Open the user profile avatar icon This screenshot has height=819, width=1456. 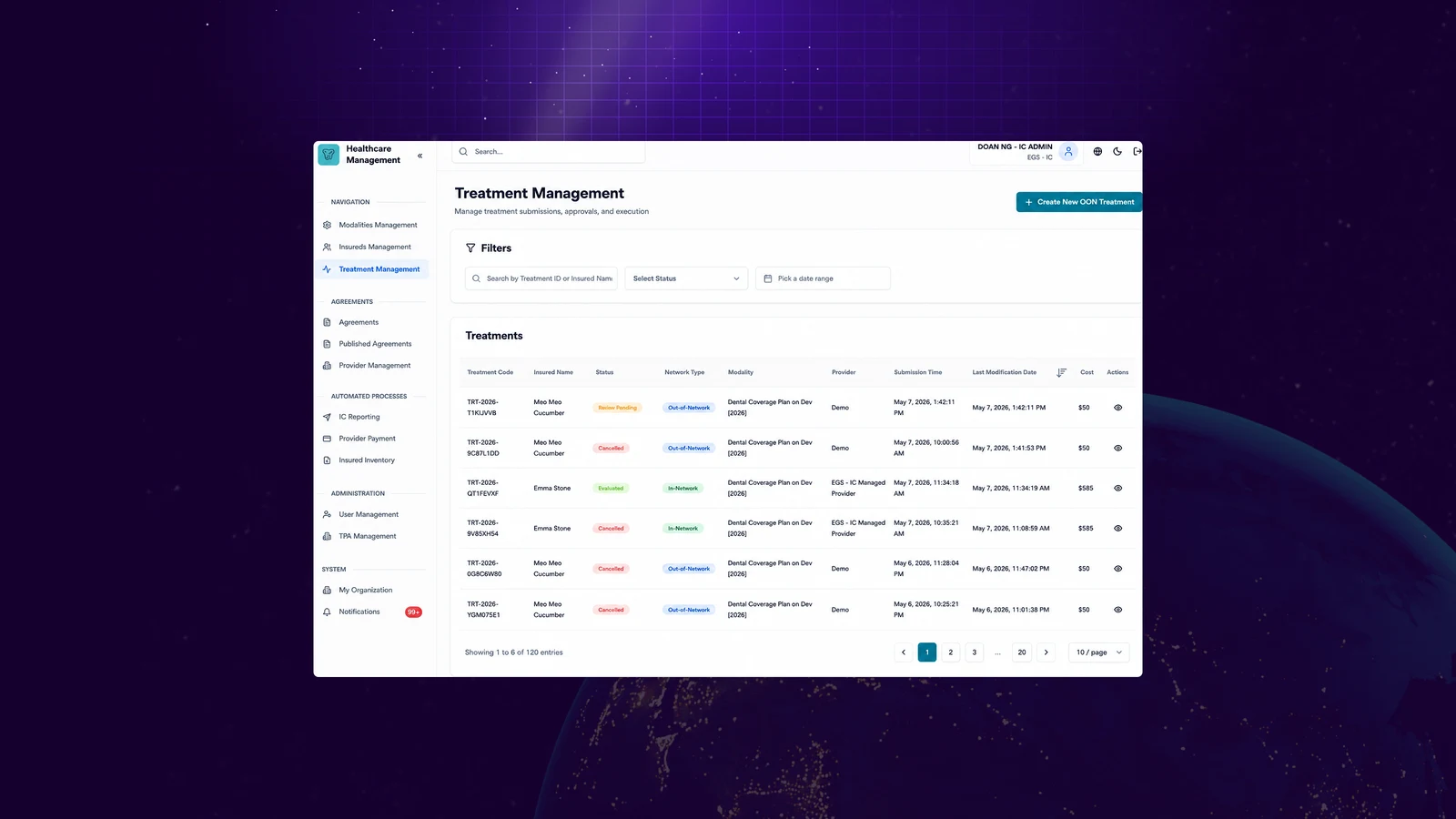[x=1068, y=152]
